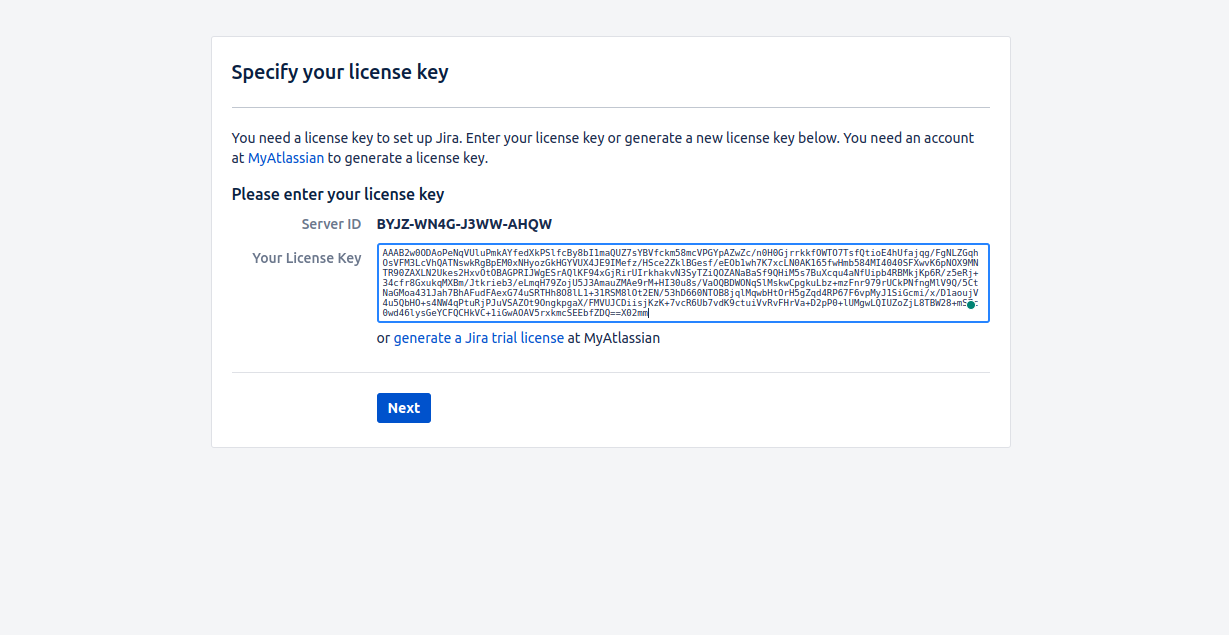Click the license key line starting TR90ZAXLN2Ukes2
This screenshot has height=635, width=1229.
click(x=680, y=273)
